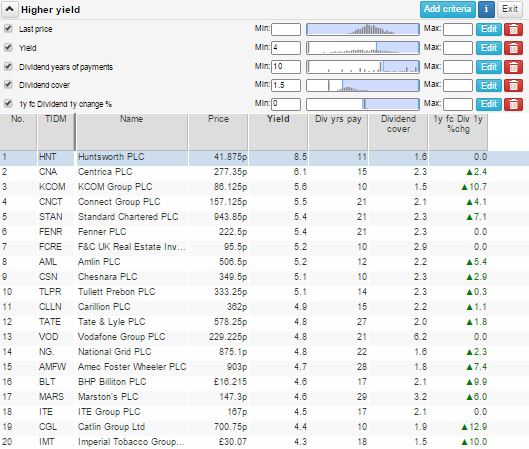The width and height of the screenshot is (529, 449).
Task: Focus the Yield Min input field
Action: coord(286,48)
